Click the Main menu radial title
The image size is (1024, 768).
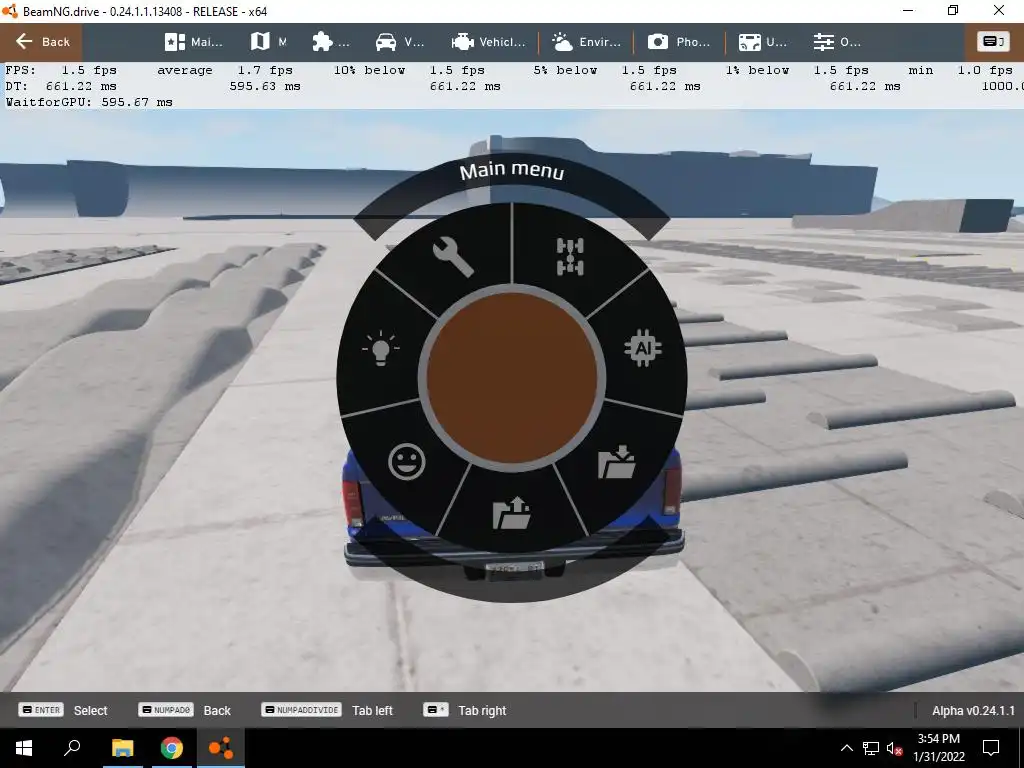click(x=511, y=171)
